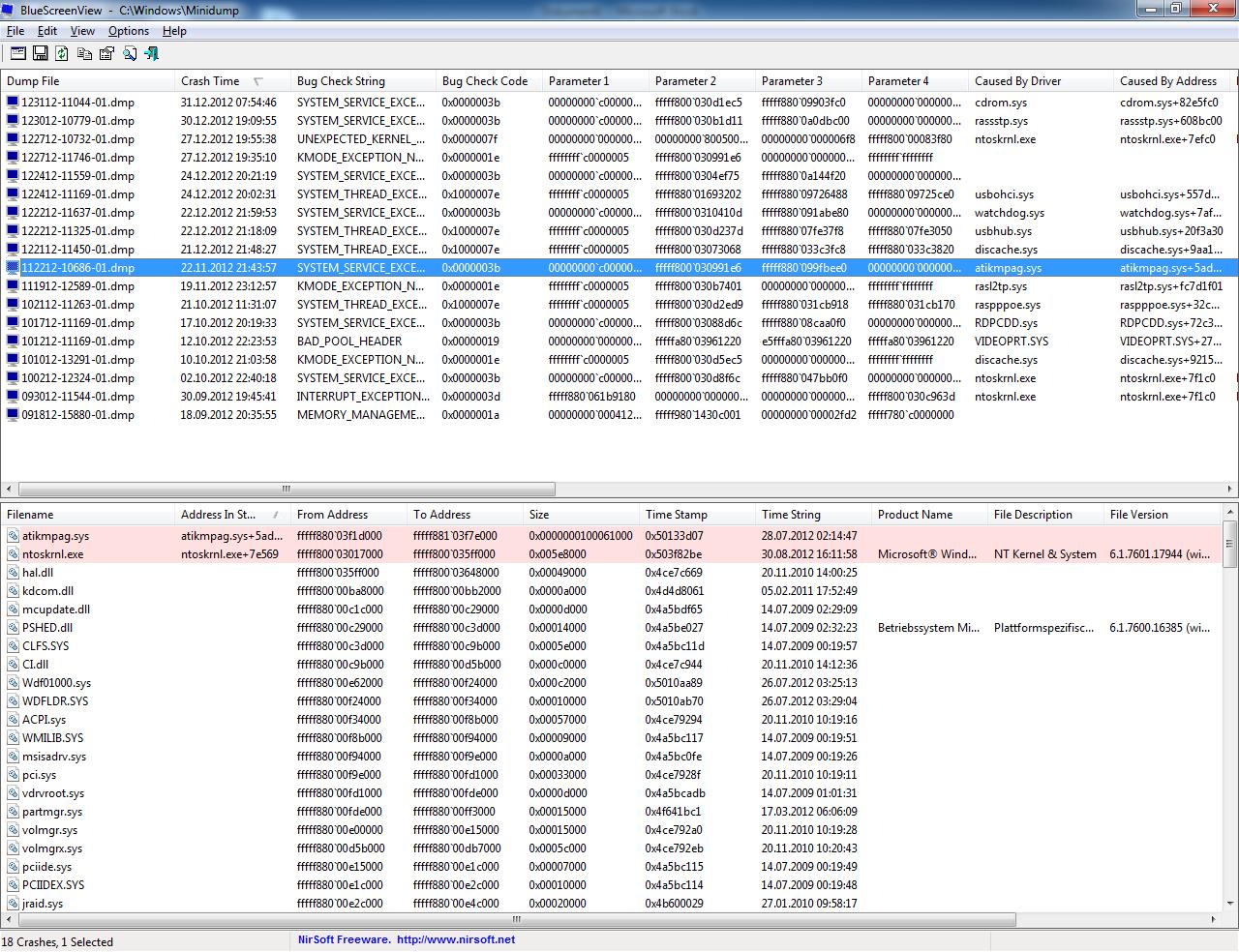Sort by Crash Time column header
The height and width of the screenshot is (952, 1239).
[232, 81]
